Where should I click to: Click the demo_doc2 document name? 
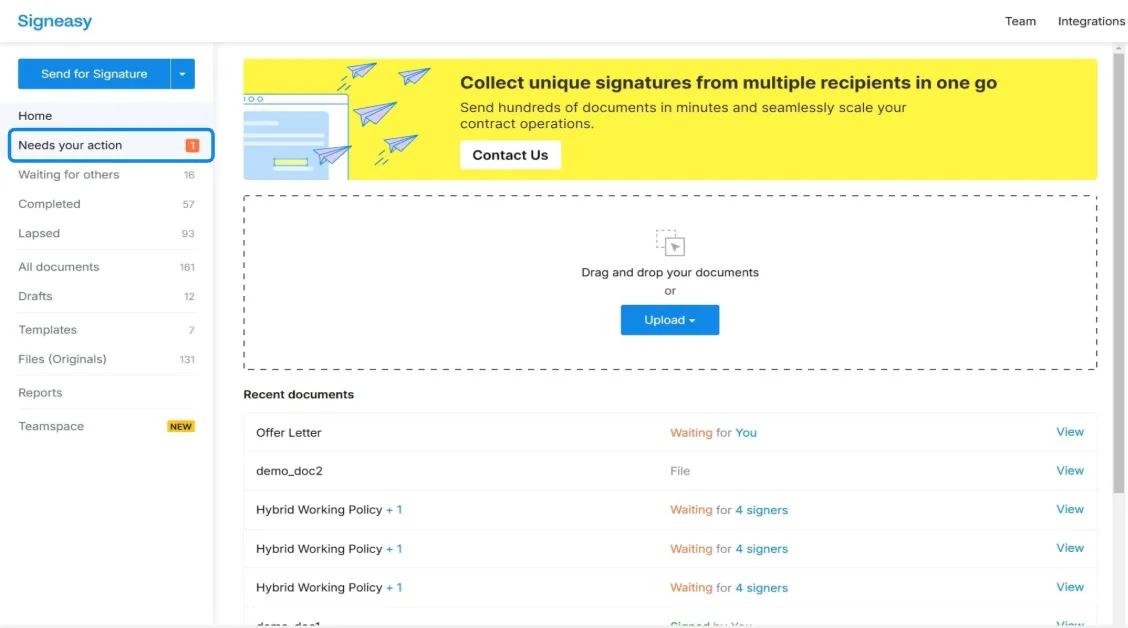tap(289, 471)
